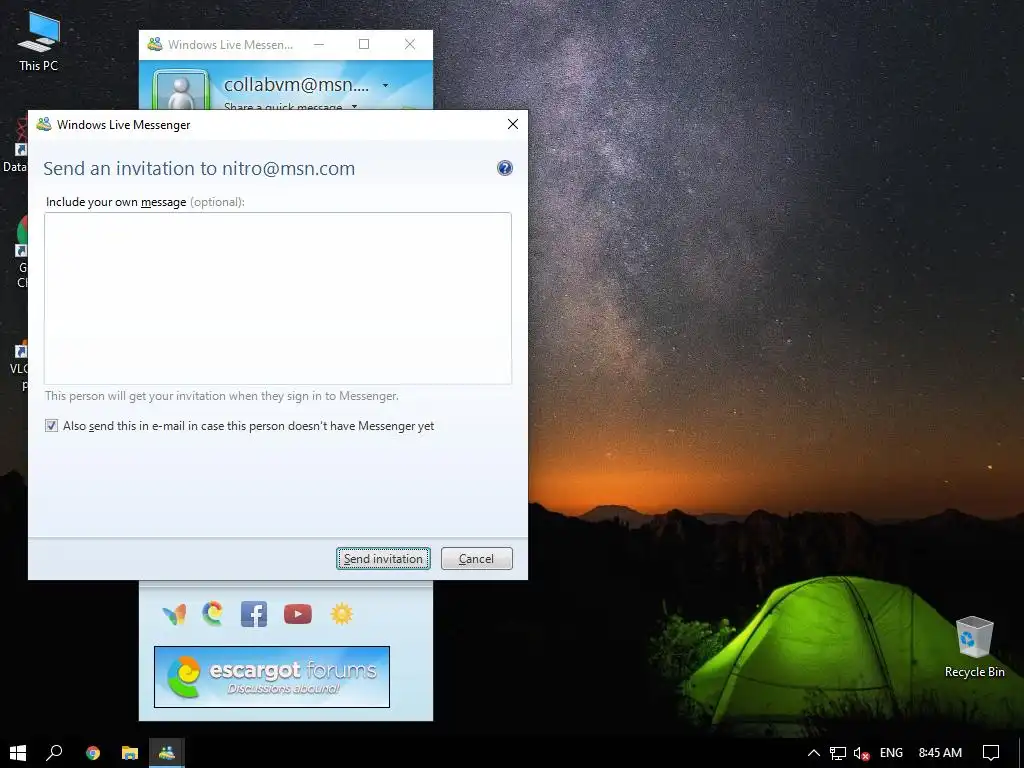Click the blue help icon in invitation dialog
The image size is (1024, 768).
504,168
